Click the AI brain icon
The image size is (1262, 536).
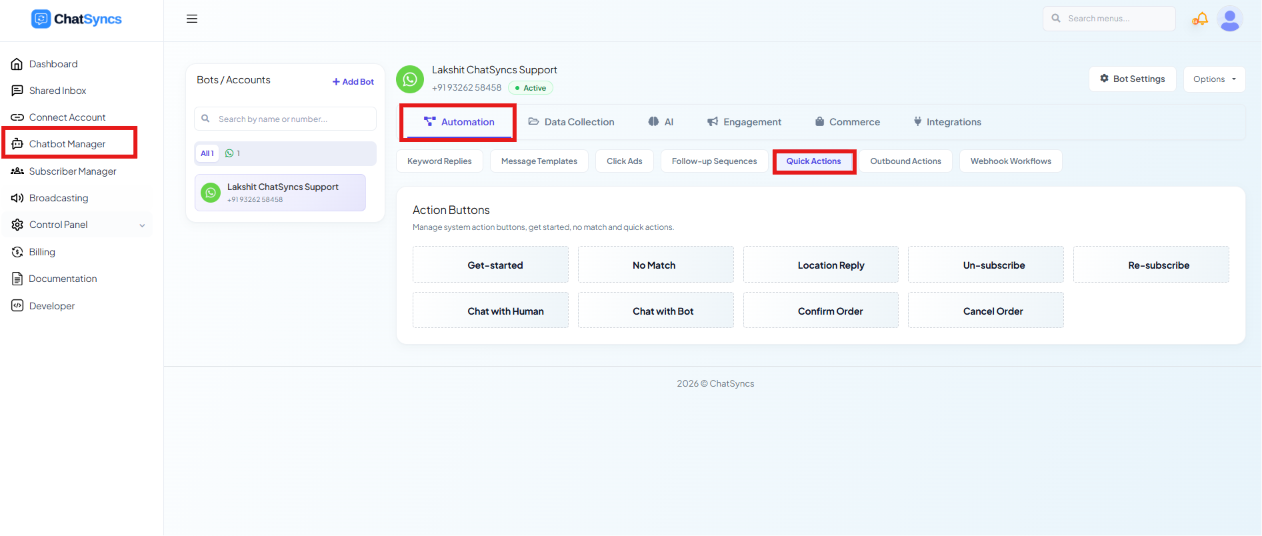(x=653, y=122)
